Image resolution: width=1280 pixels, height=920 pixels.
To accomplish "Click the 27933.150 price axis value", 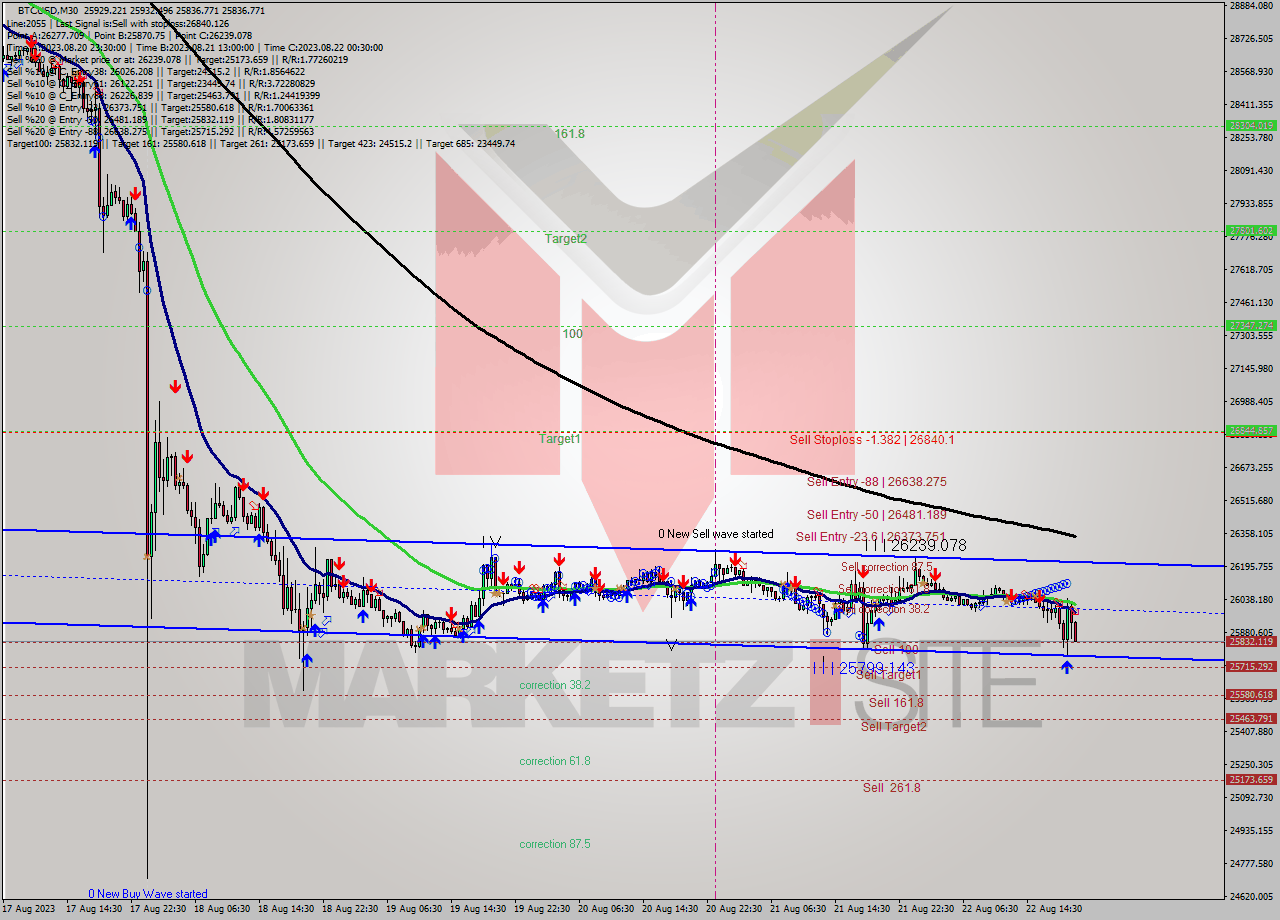I will click(1251, 204).
